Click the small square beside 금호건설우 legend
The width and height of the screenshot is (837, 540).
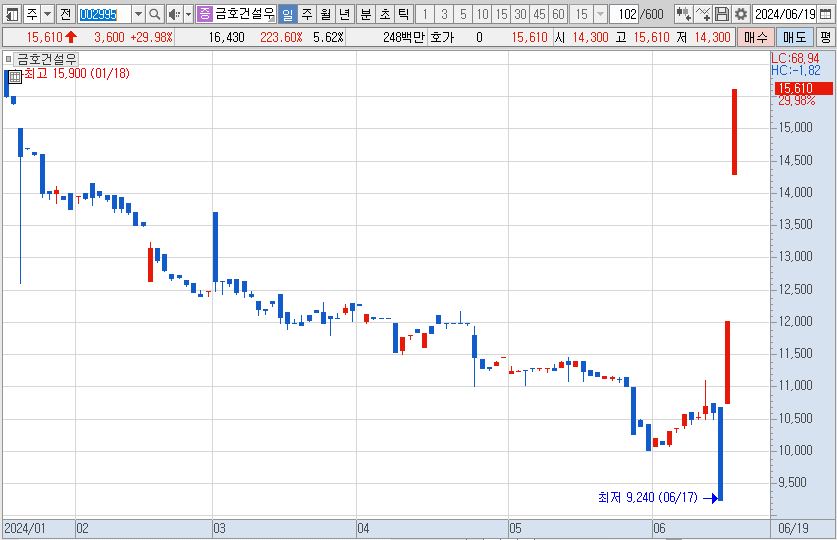(x=8, y=59)
